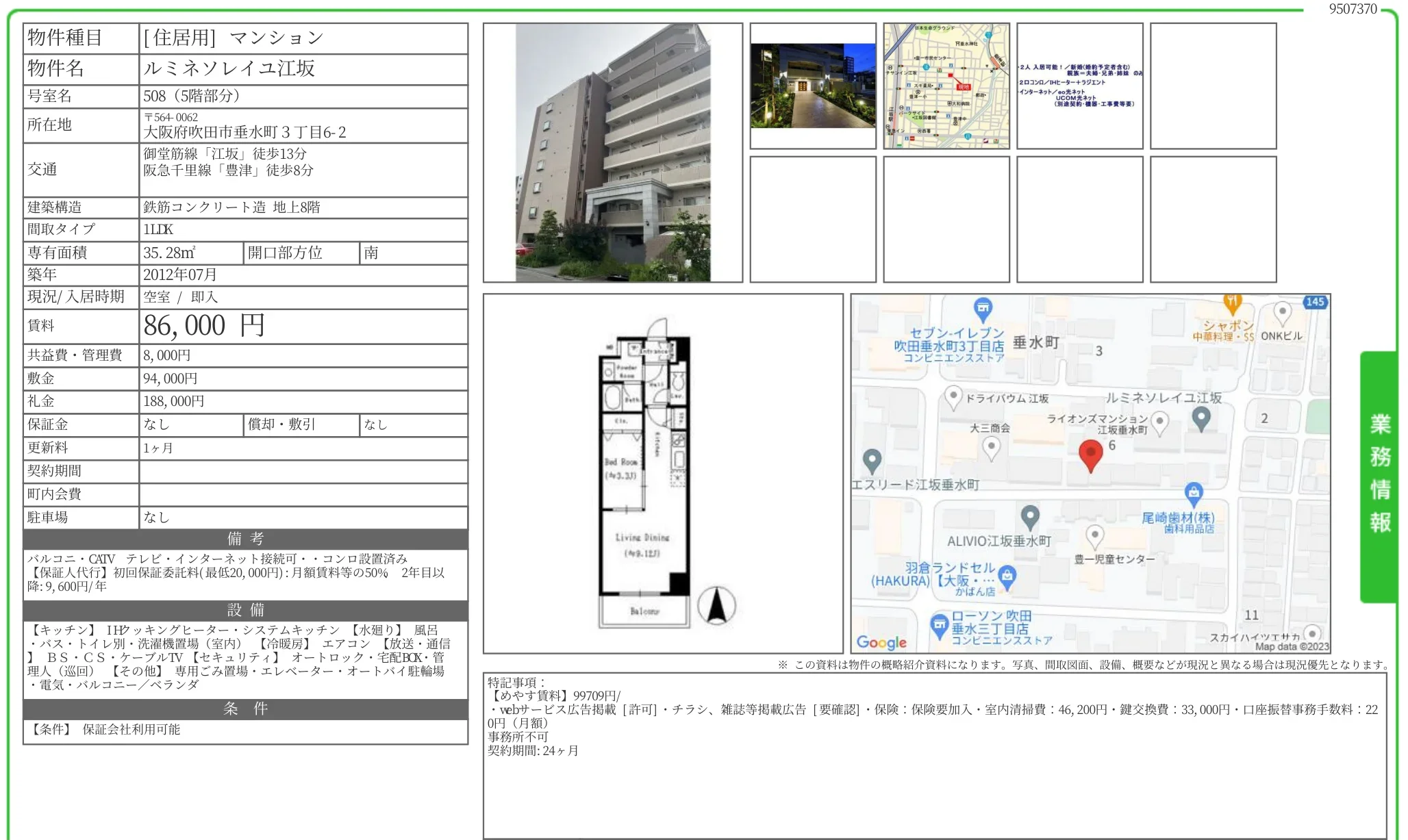Open the main building exterior photo
Viewport: 1408px width, 840px height.
(x=613, y=153)
